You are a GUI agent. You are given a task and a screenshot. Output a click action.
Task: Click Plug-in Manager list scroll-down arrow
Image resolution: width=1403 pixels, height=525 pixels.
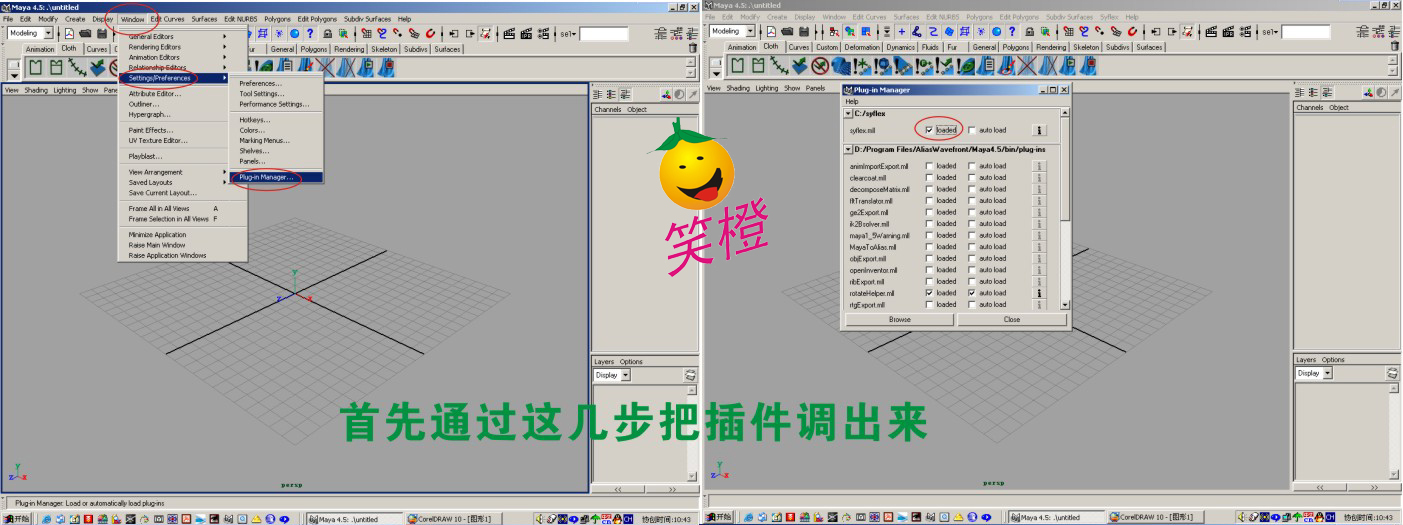coord(1066,304)
